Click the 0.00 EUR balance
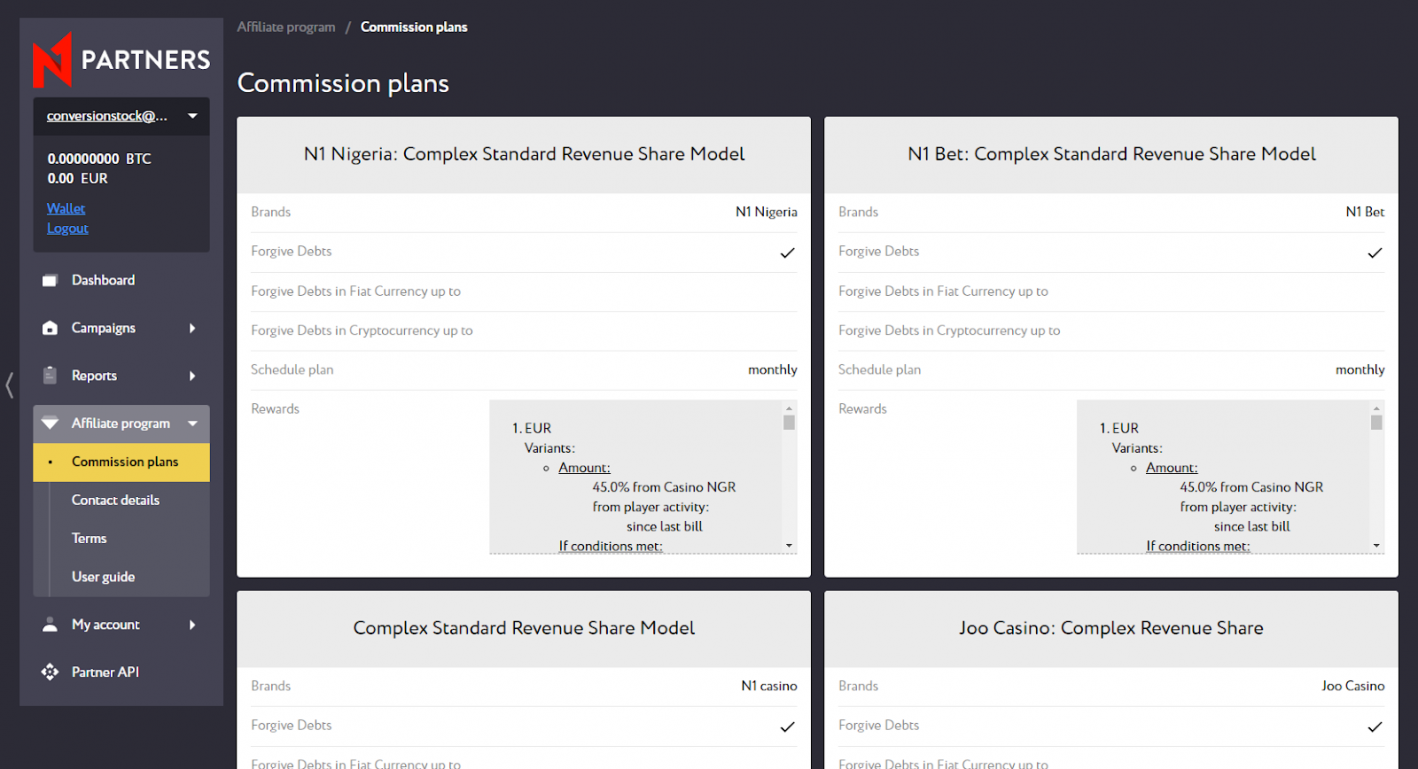1418x769 pixels. click(77, 179)
